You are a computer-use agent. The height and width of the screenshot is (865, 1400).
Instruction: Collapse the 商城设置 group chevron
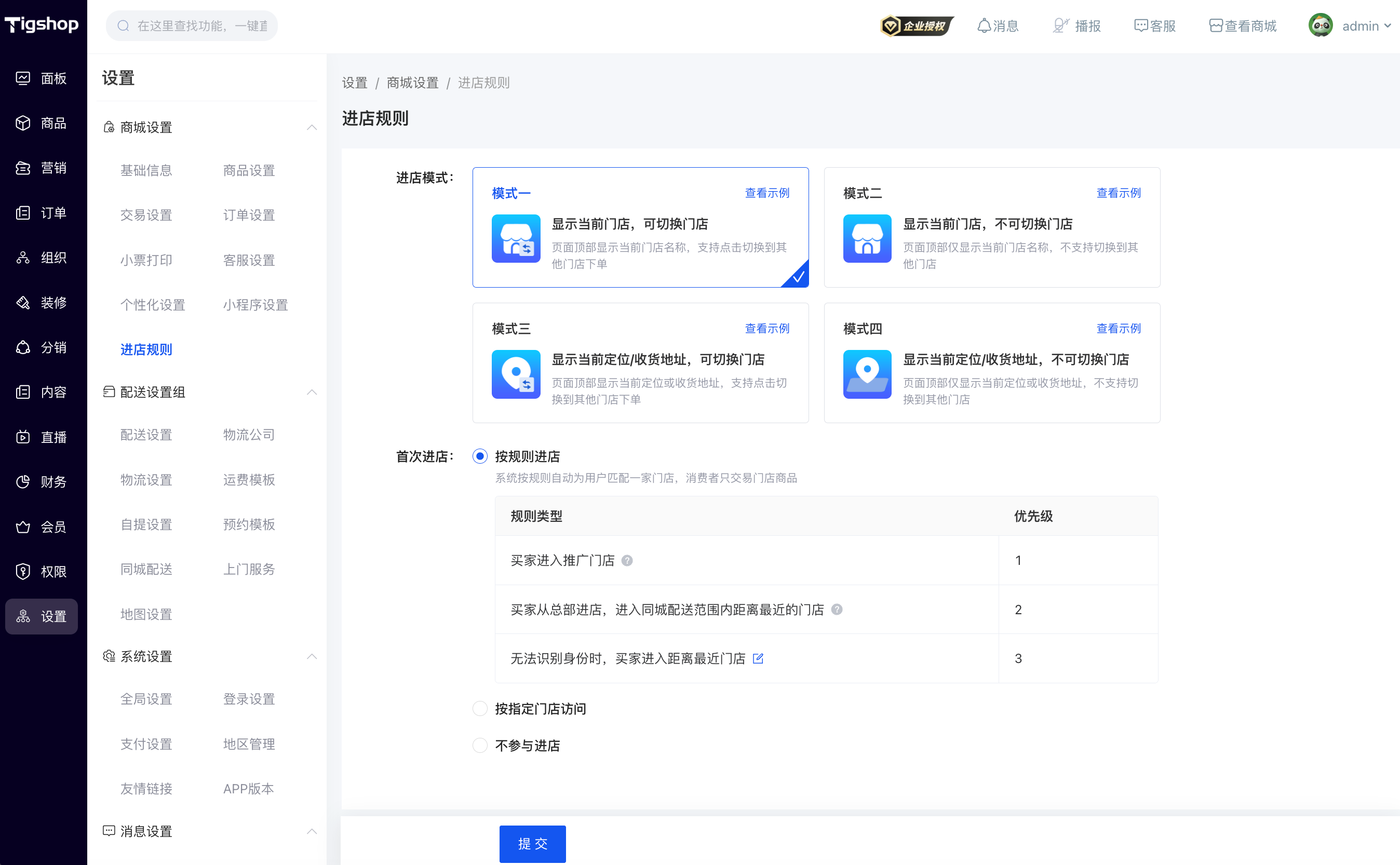click(x=312, y=127)
